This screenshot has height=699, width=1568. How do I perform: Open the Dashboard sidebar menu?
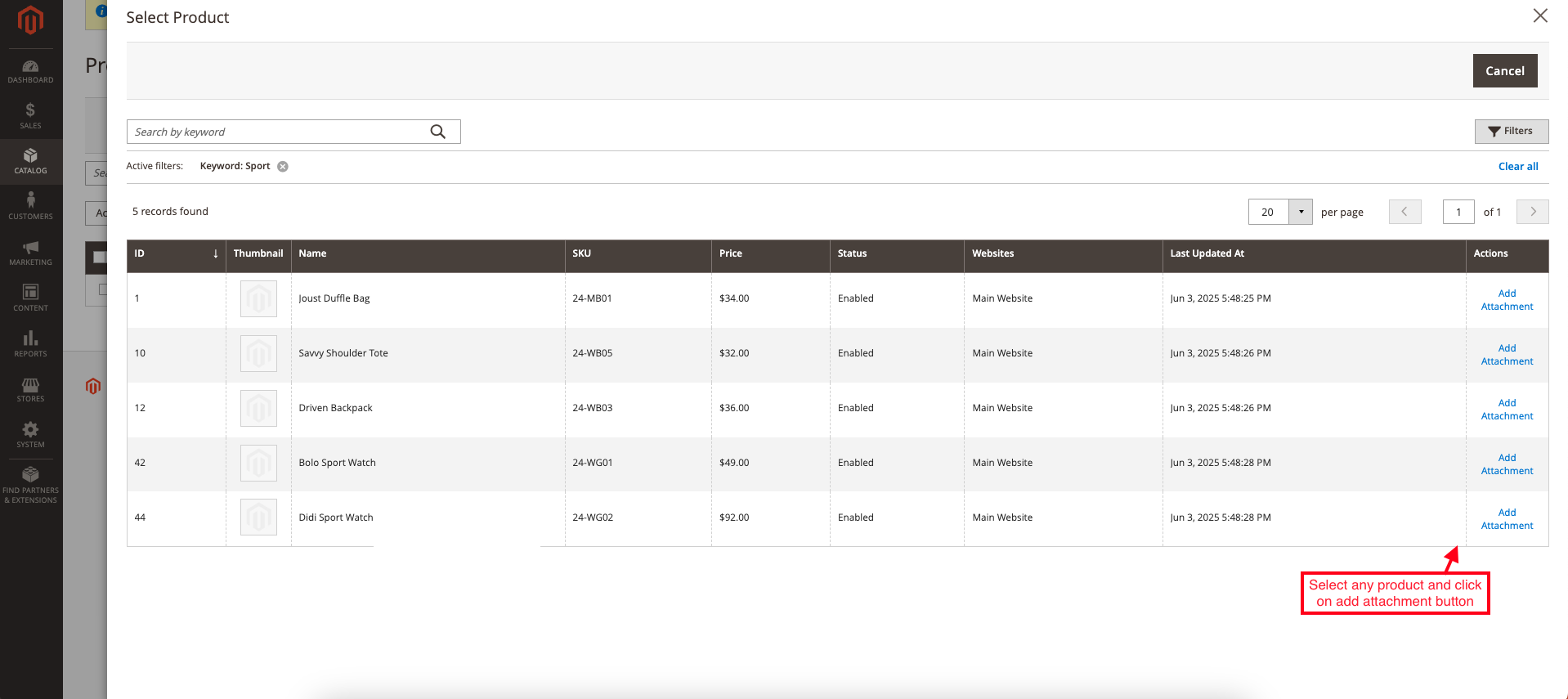[30, 71]
